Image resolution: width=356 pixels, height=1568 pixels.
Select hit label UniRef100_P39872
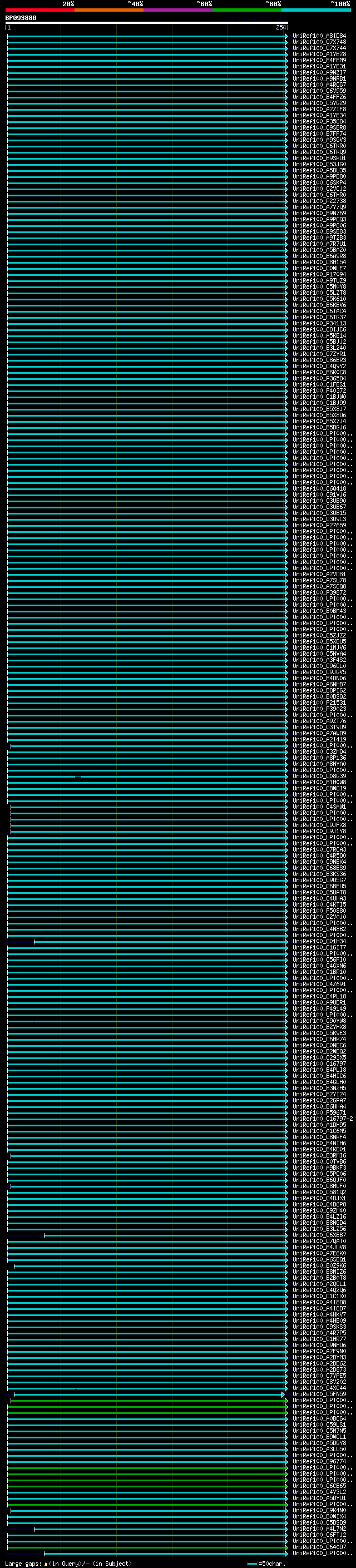tap(319, 592)
